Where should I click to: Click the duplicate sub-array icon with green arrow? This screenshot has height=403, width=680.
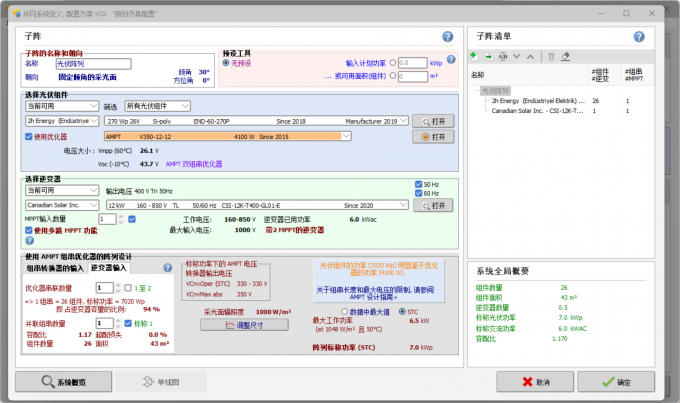[x=488, y=56]
